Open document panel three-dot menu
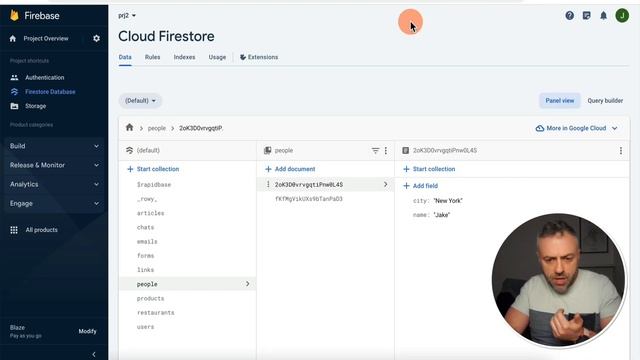The height and width of the screenshot is (360, 640). [621, 151]
